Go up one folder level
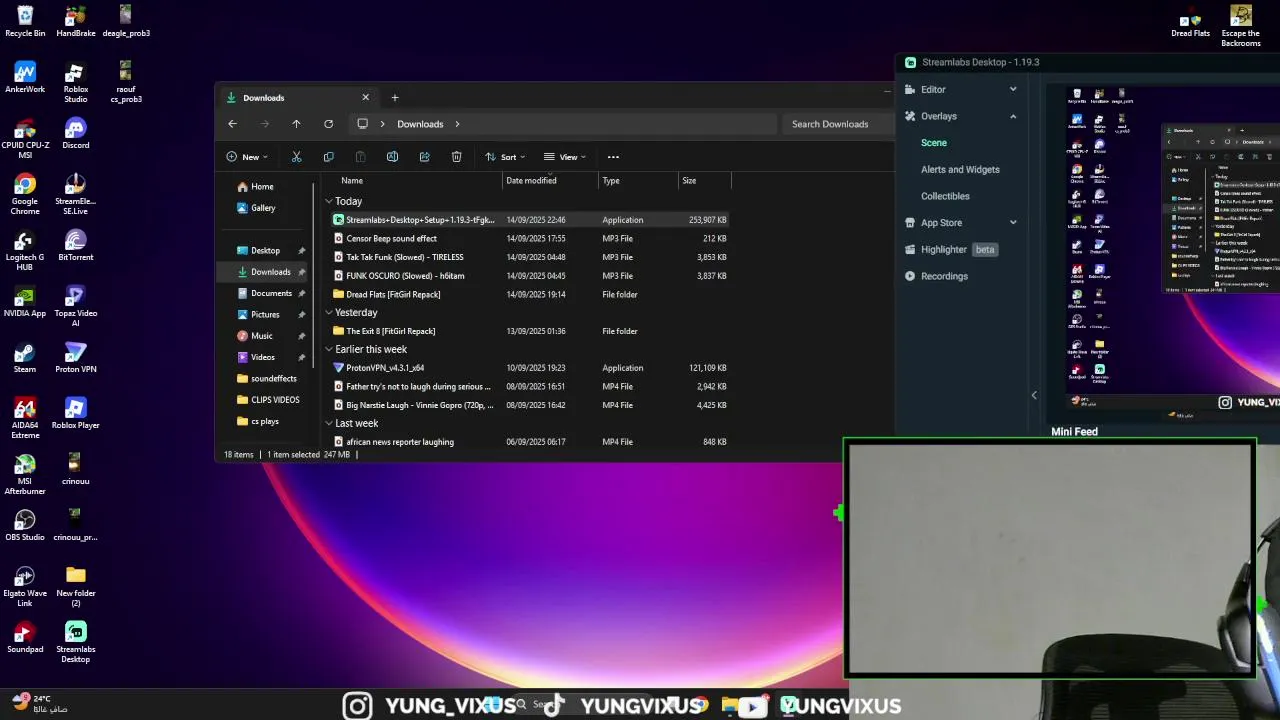 pyautogui.click(x=296, y=124)
